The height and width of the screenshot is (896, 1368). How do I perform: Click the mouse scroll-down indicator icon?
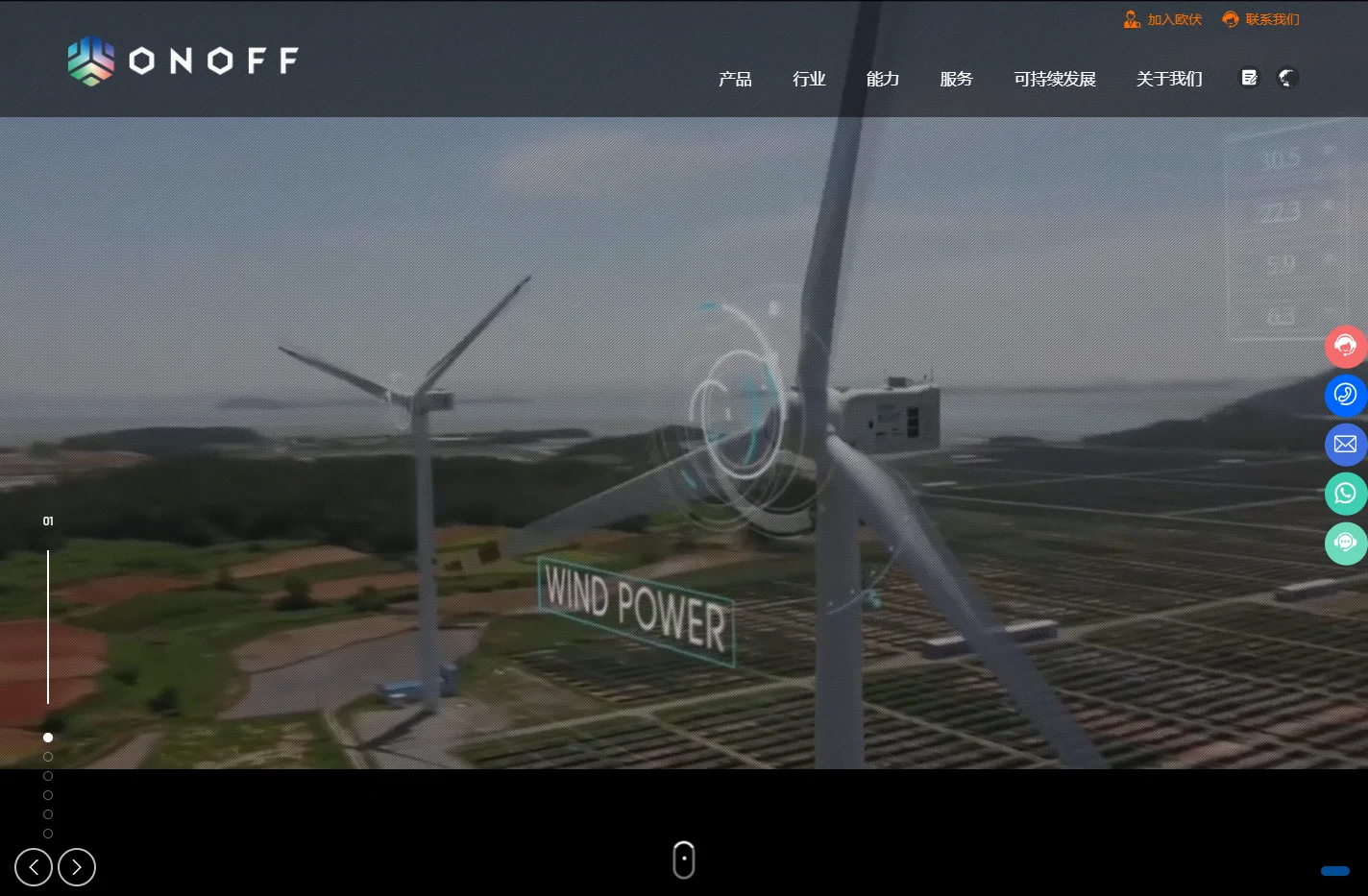684,860
